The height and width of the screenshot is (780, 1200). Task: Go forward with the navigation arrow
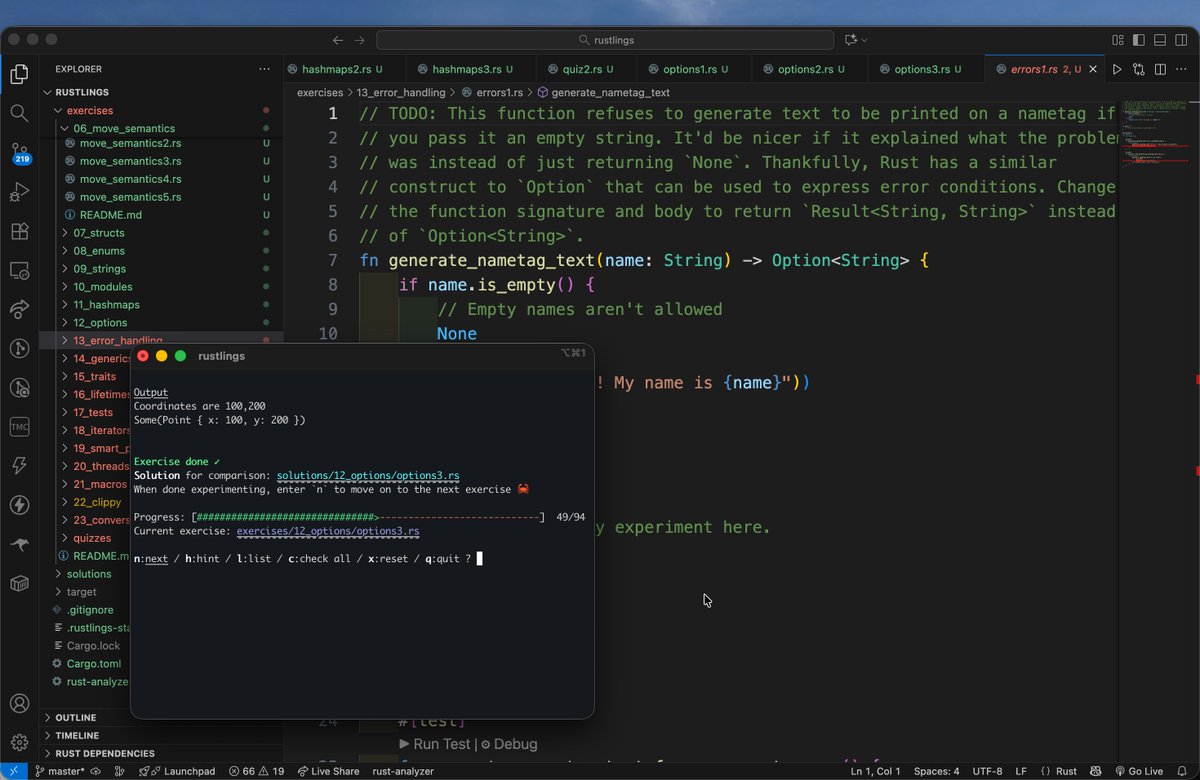[x=360, y=40]
